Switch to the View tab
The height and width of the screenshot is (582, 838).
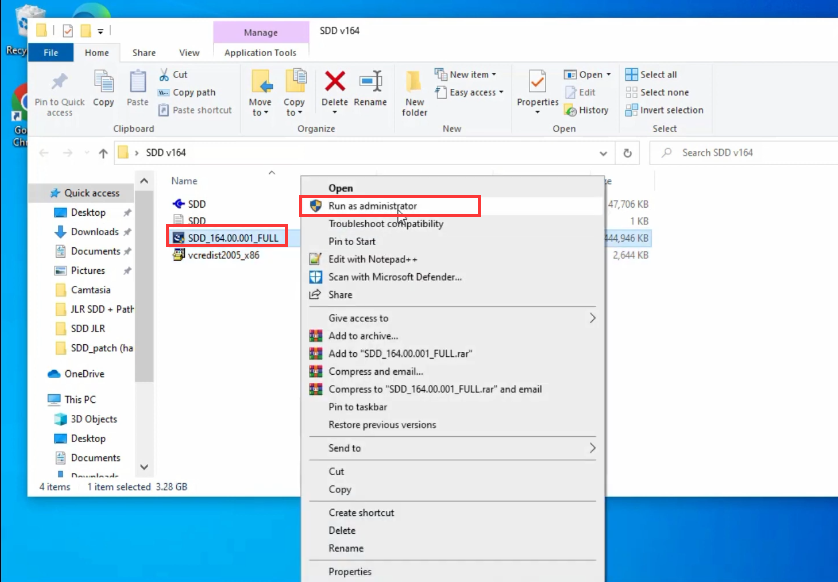click(x=189, y=52)
